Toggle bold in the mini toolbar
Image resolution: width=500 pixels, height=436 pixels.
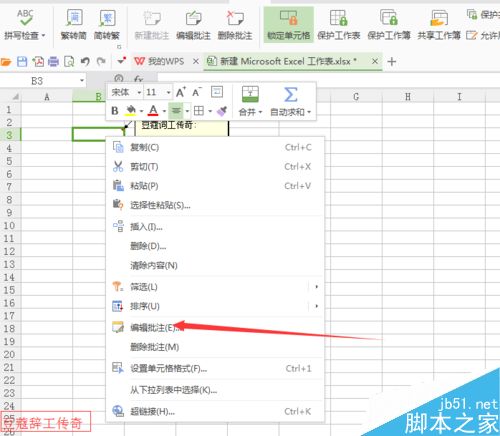115,111
